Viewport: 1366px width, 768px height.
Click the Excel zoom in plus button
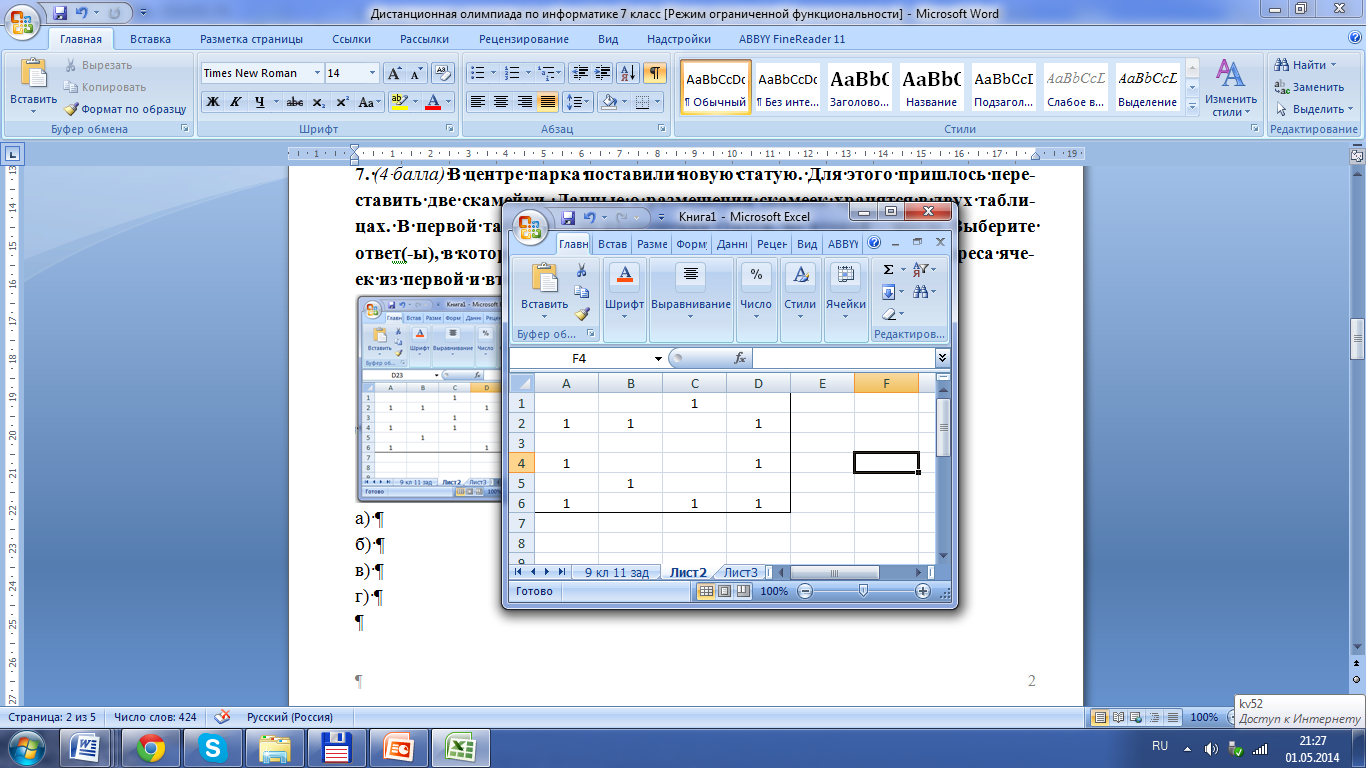(923, 592)
